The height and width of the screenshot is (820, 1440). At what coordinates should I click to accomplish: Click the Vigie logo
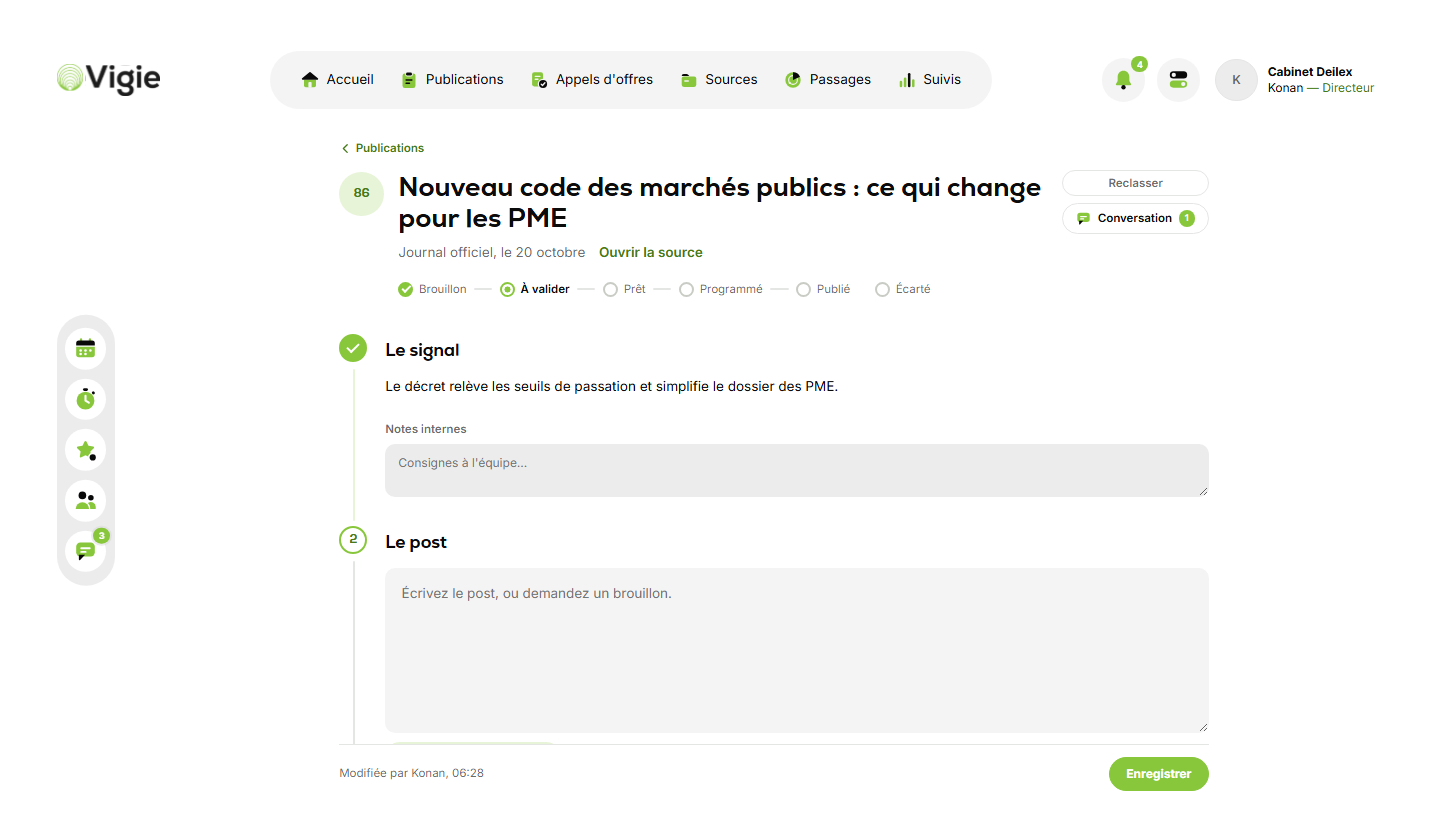[x=109, y=79]
